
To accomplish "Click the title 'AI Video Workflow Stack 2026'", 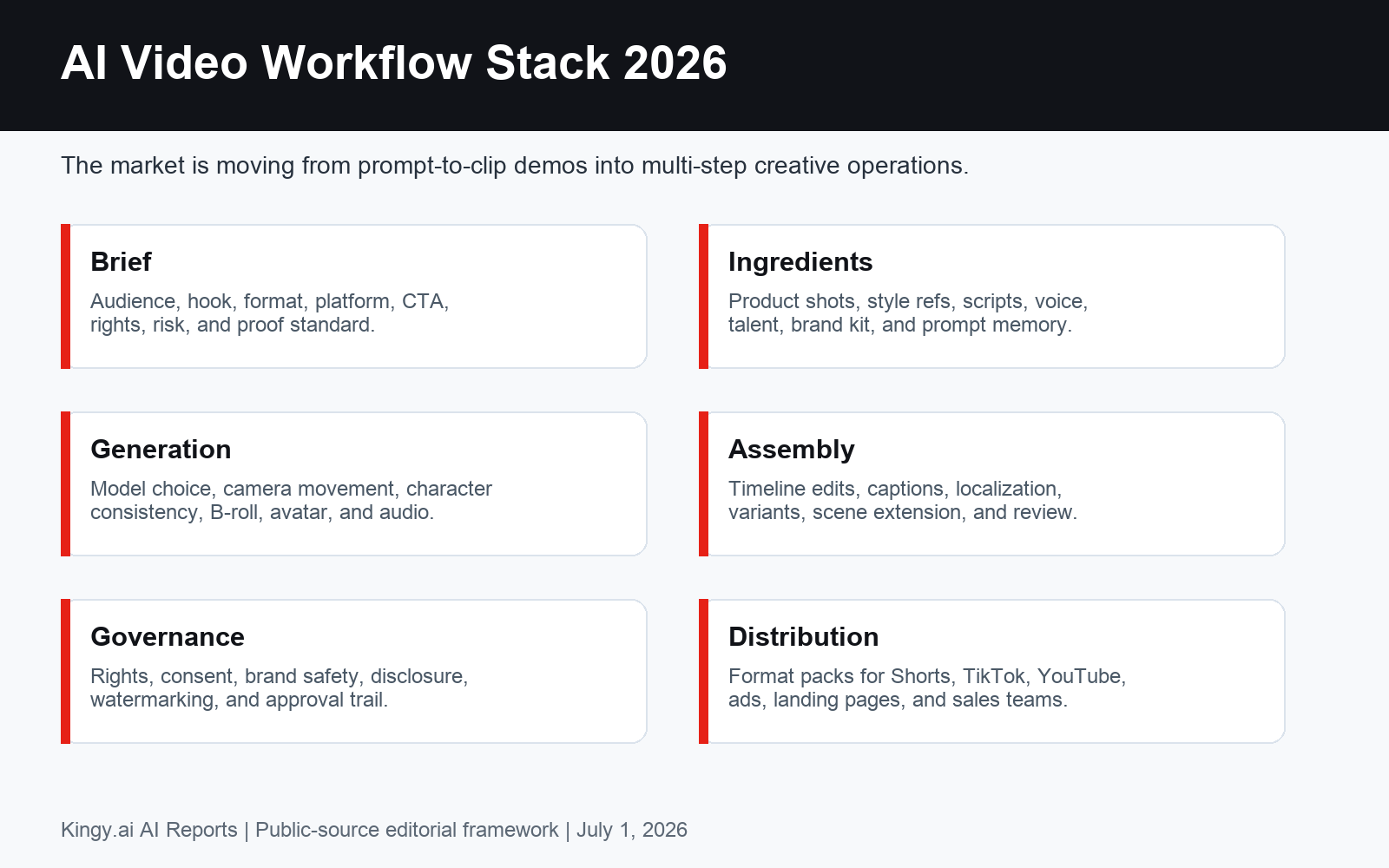I will 394,63.
